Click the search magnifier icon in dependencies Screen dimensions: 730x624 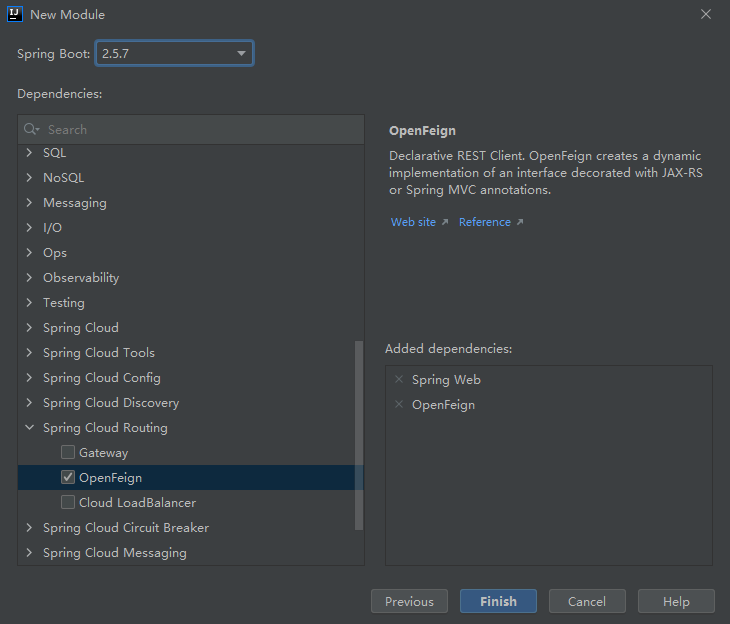(31, 129)
